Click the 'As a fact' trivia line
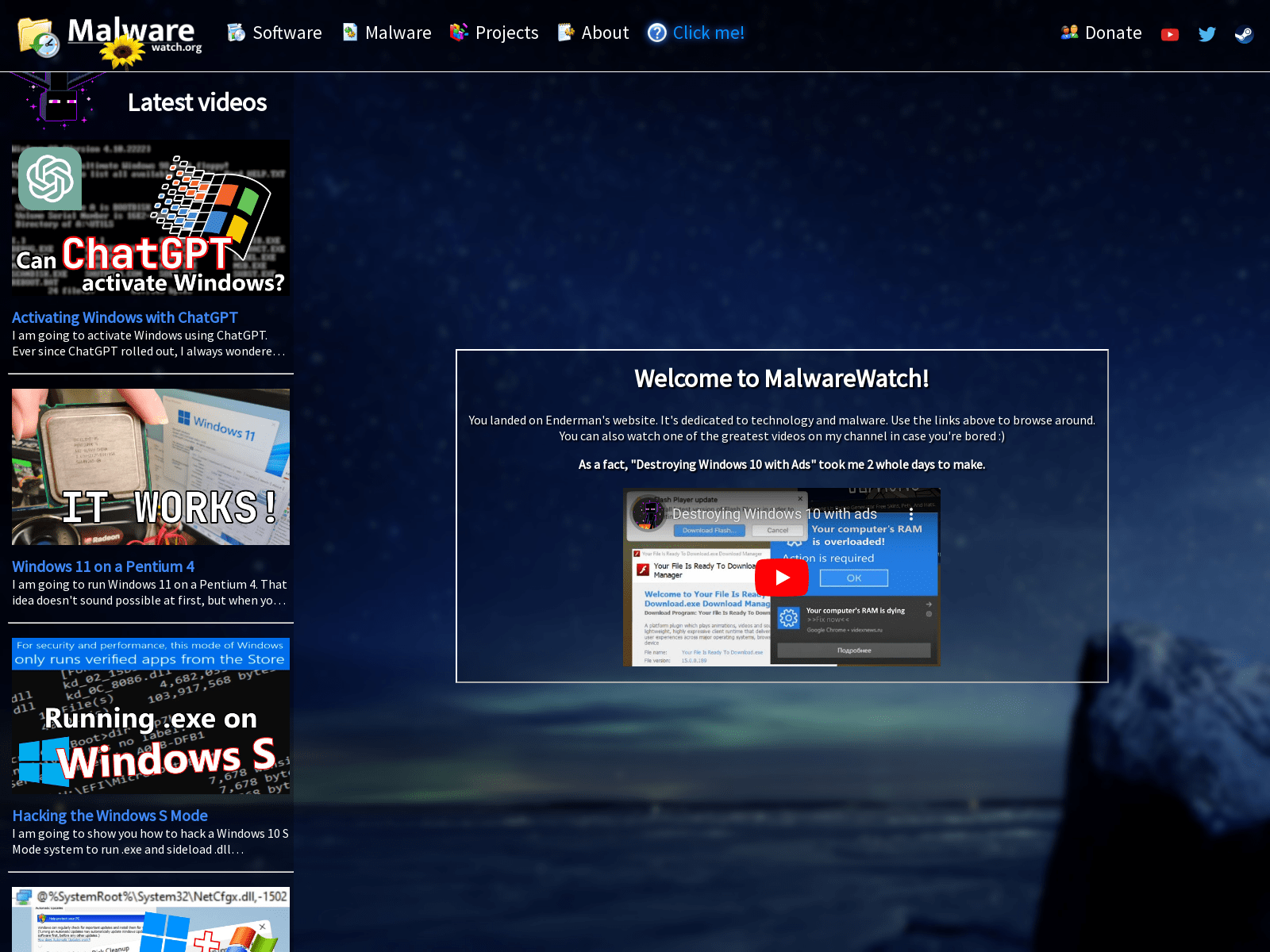 (x=782, y=465)
